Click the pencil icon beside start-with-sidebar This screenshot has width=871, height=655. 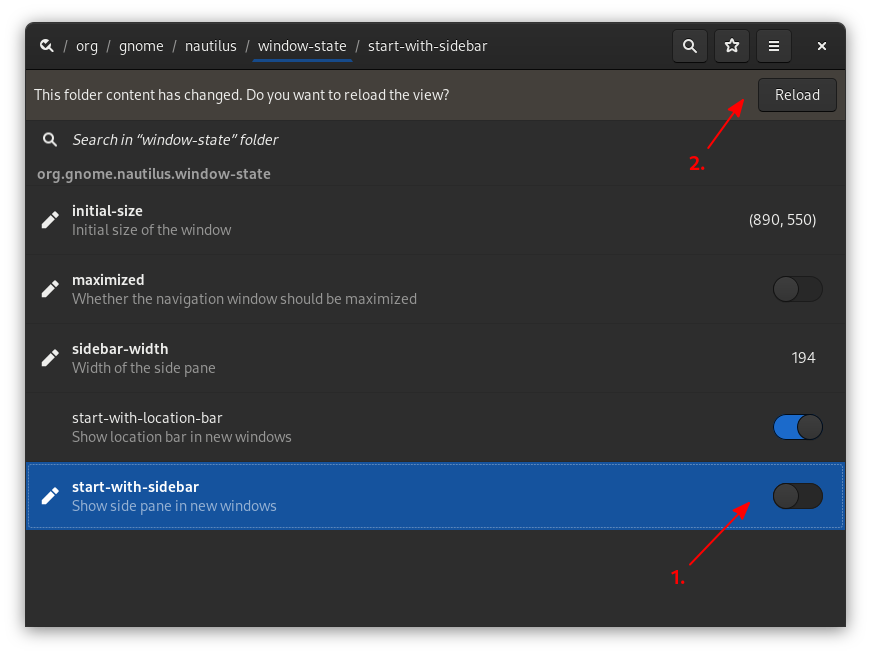pos(49,495)
